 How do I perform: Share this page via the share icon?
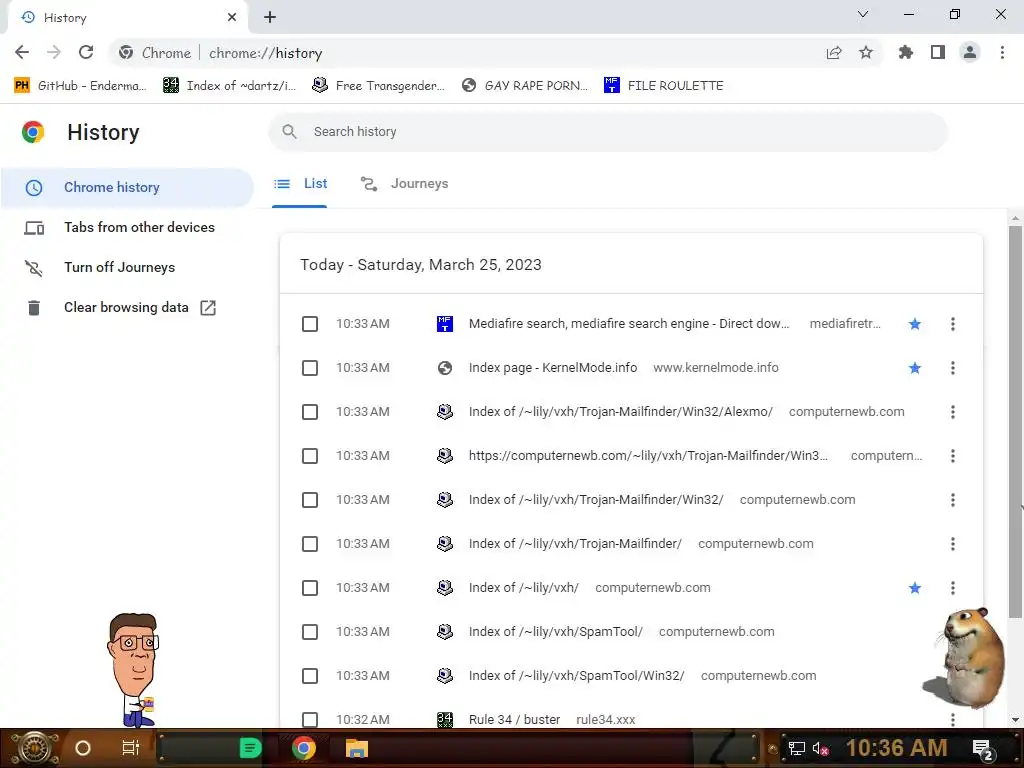coord(834,53)
